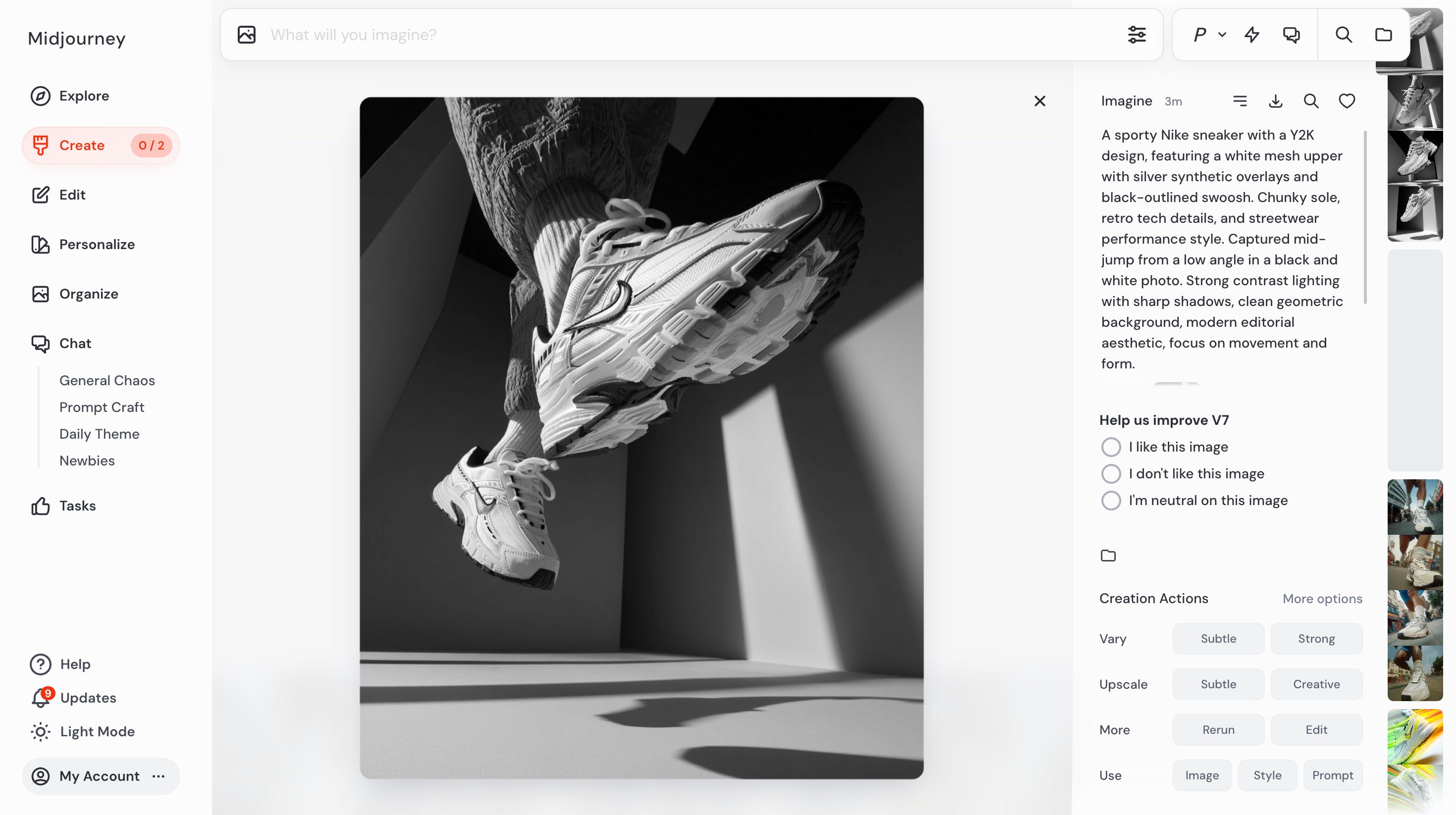The height and width of the screenshot is (815, 1456).
Task: Toggle Light Mode
Action: pyautogui.click(x=83, y=731)
